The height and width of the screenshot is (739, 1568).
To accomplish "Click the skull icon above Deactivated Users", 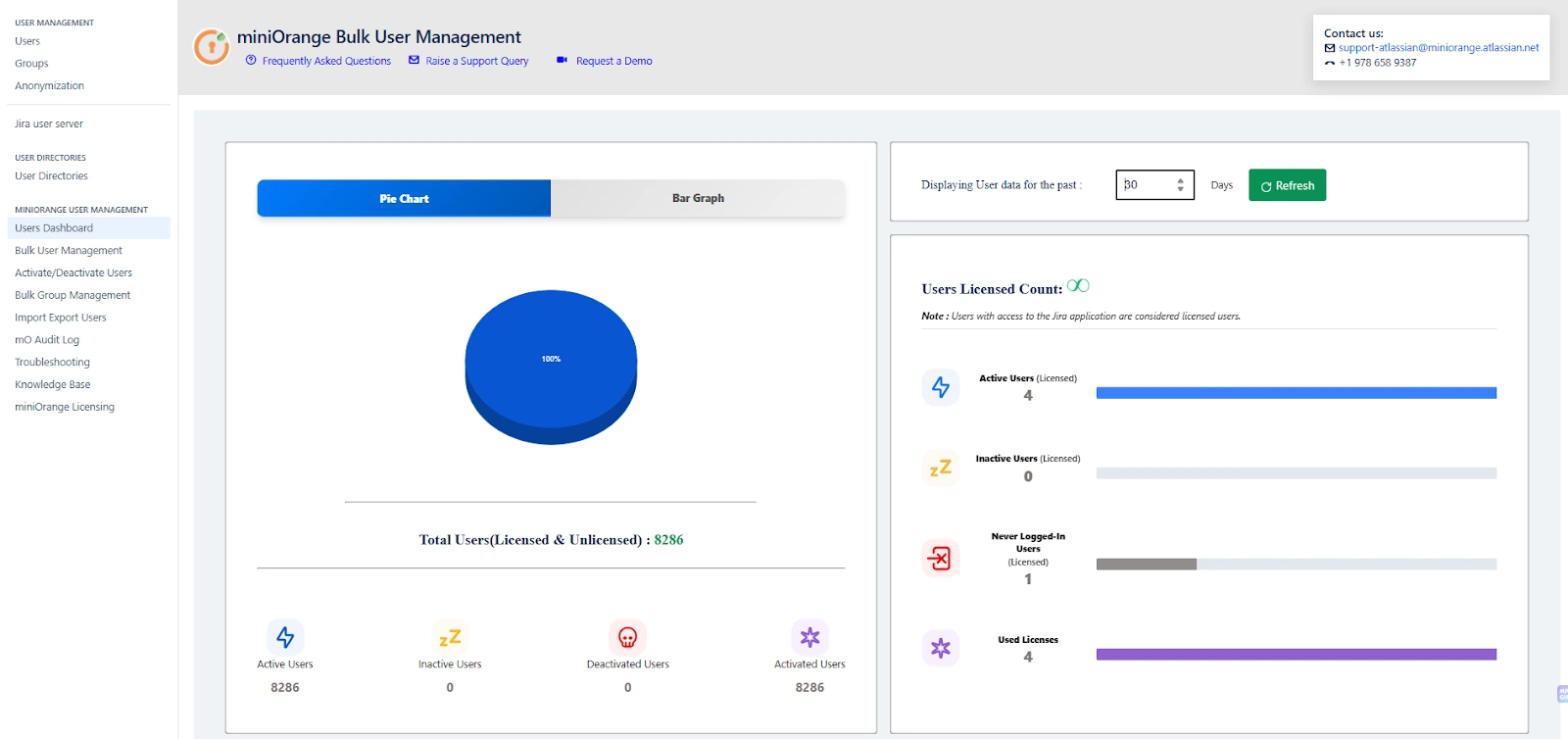I will click(x=628, y=637).
